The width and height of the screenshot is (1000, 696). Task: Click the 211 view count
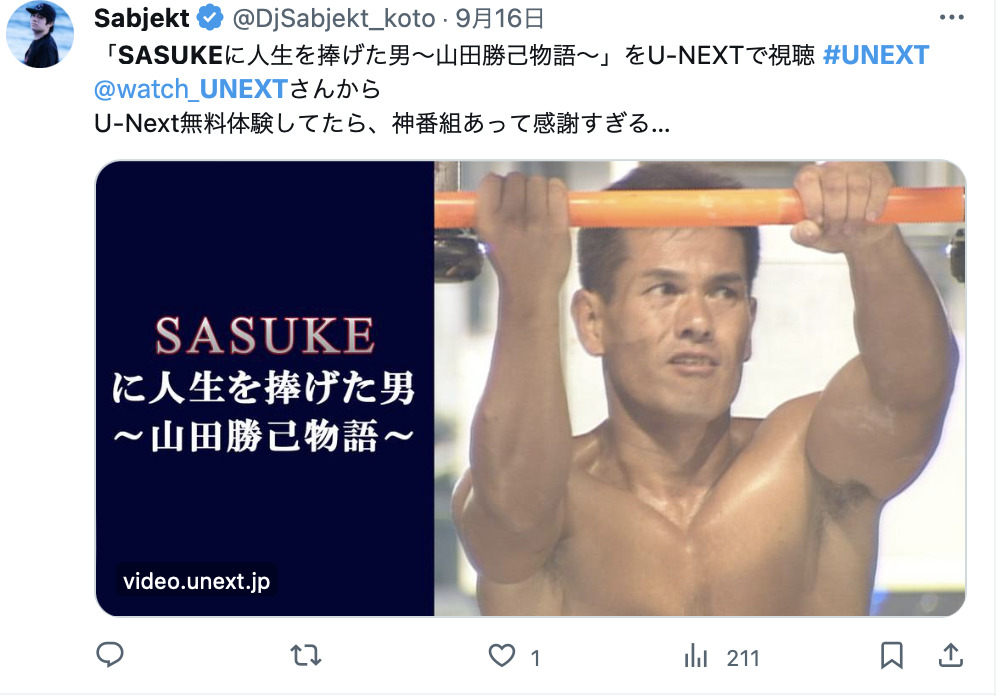[743, 658]
